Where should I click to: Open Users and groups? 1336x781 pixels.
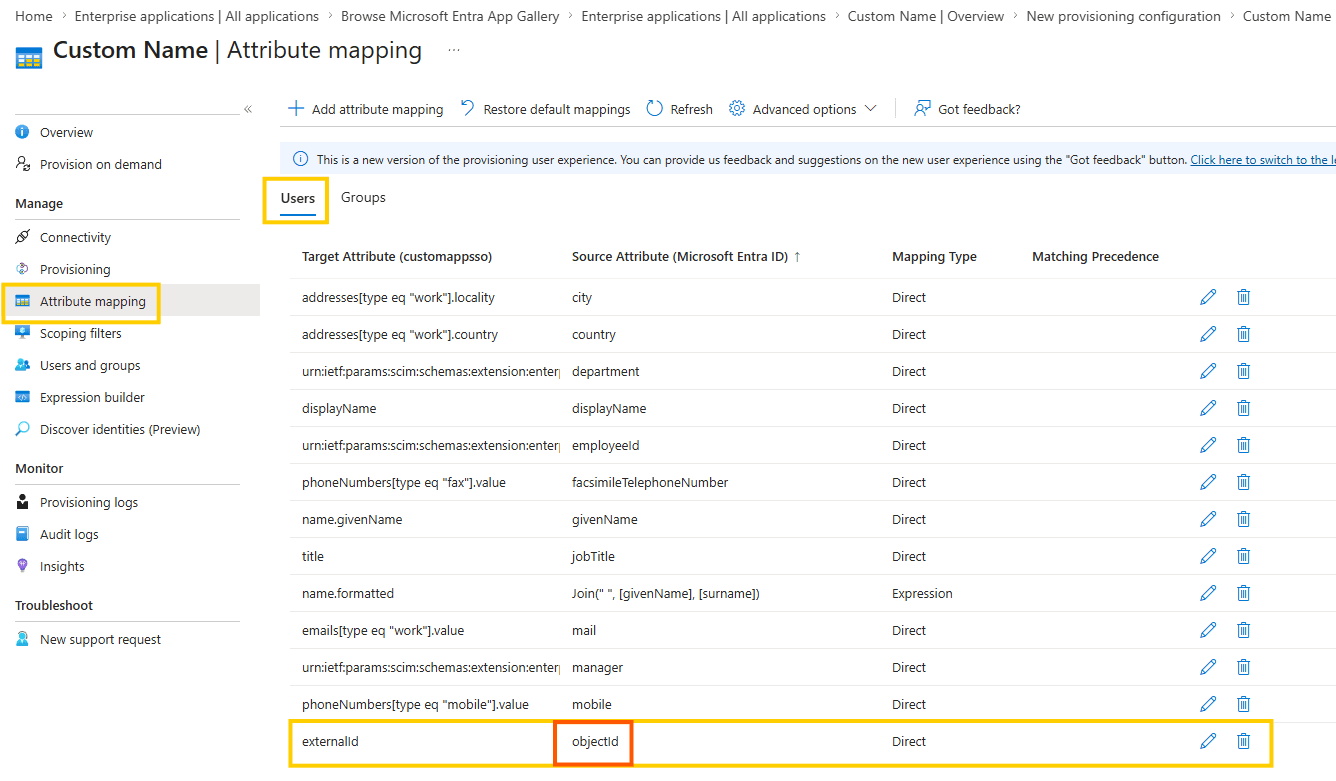pos(90,365)
